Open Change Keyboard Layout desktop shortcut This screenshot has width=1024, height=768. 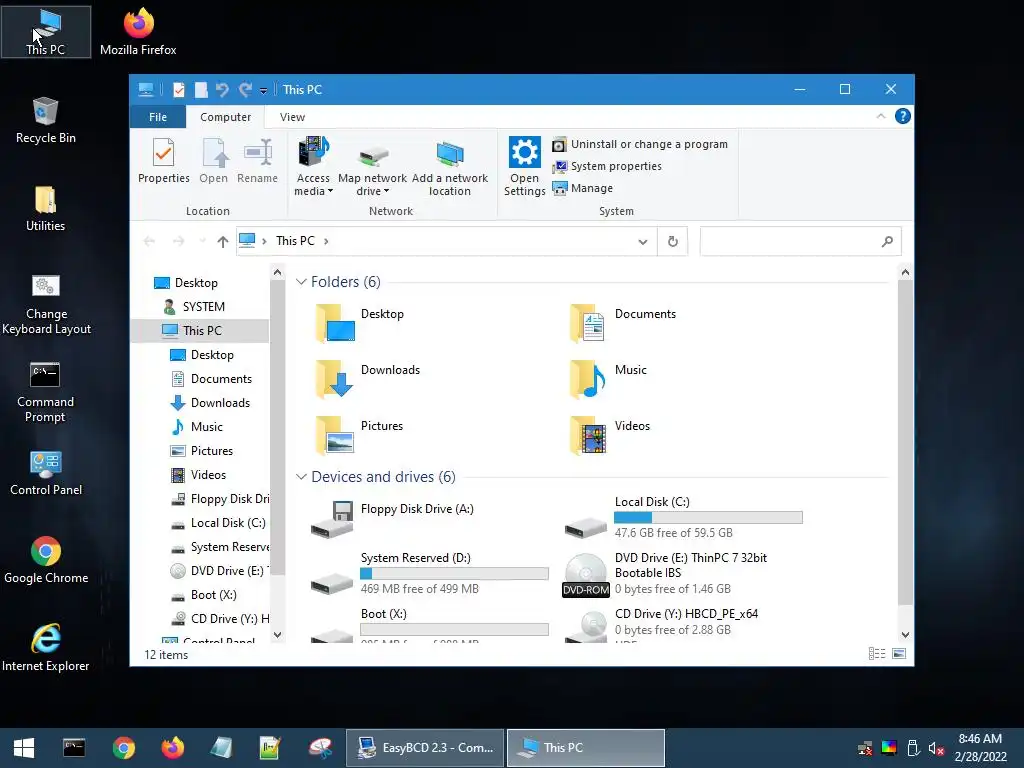pos(46,304)
